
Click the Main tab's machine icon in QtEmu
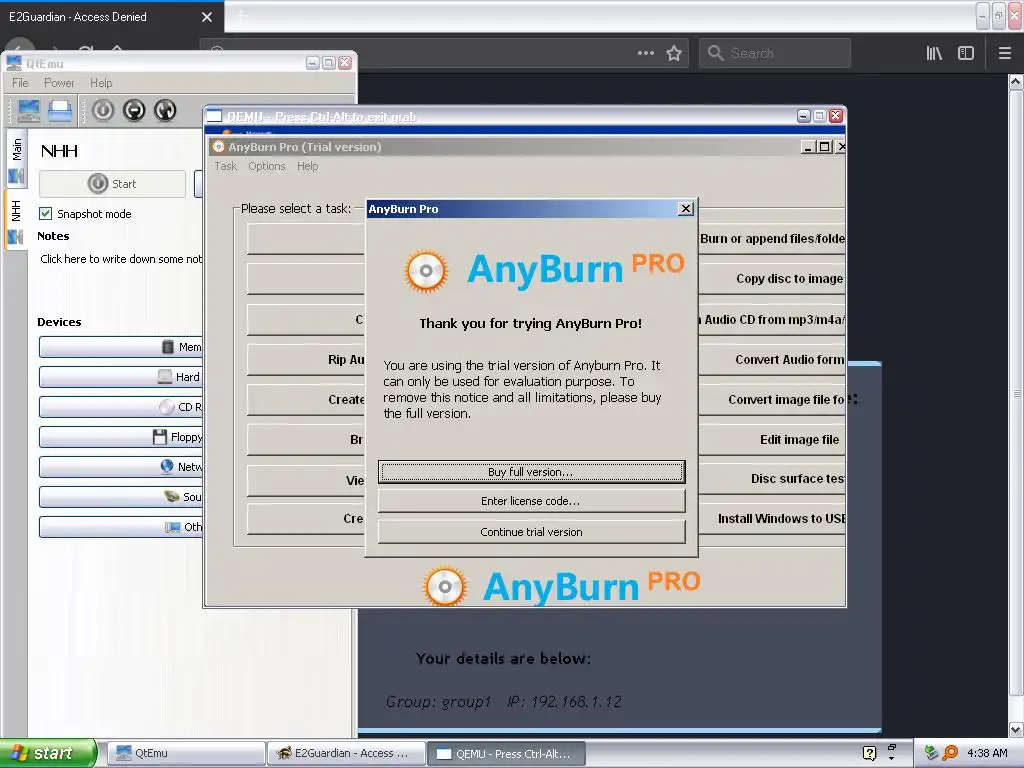(16, 176)
